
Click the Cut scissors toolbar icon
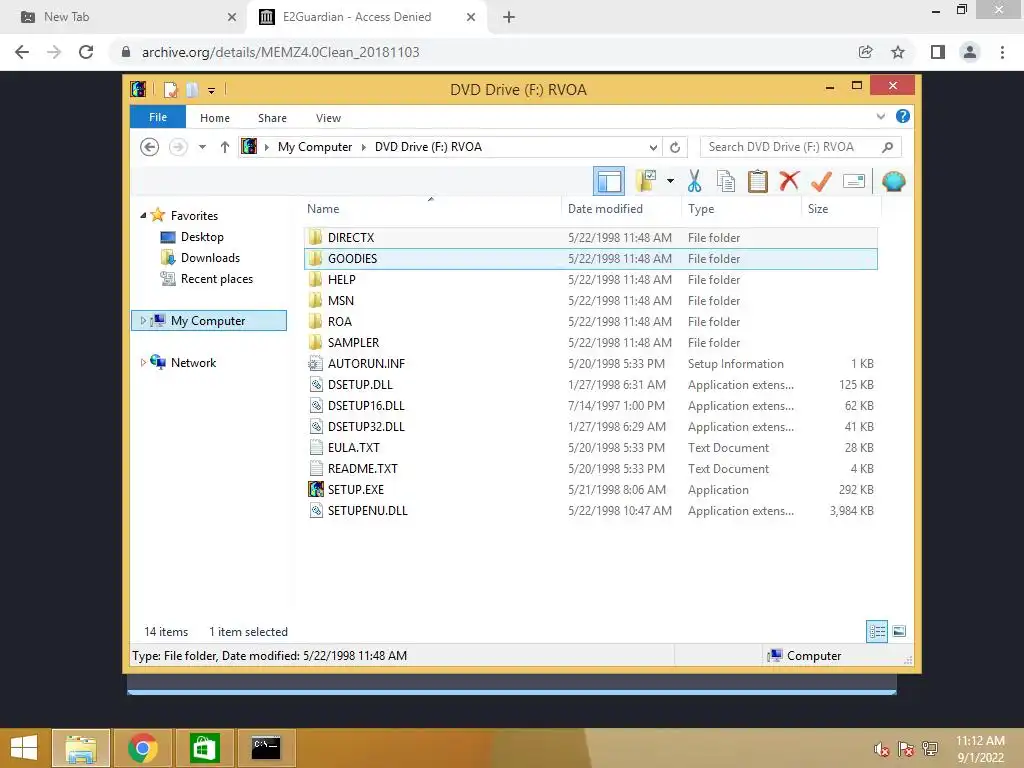[694, 182]
